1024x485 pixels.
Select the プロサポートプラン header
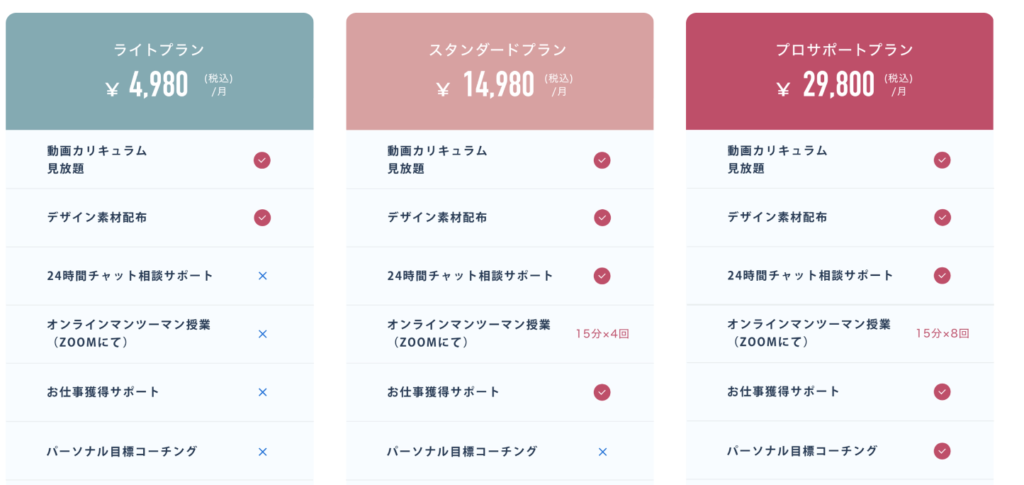(839, 49)
